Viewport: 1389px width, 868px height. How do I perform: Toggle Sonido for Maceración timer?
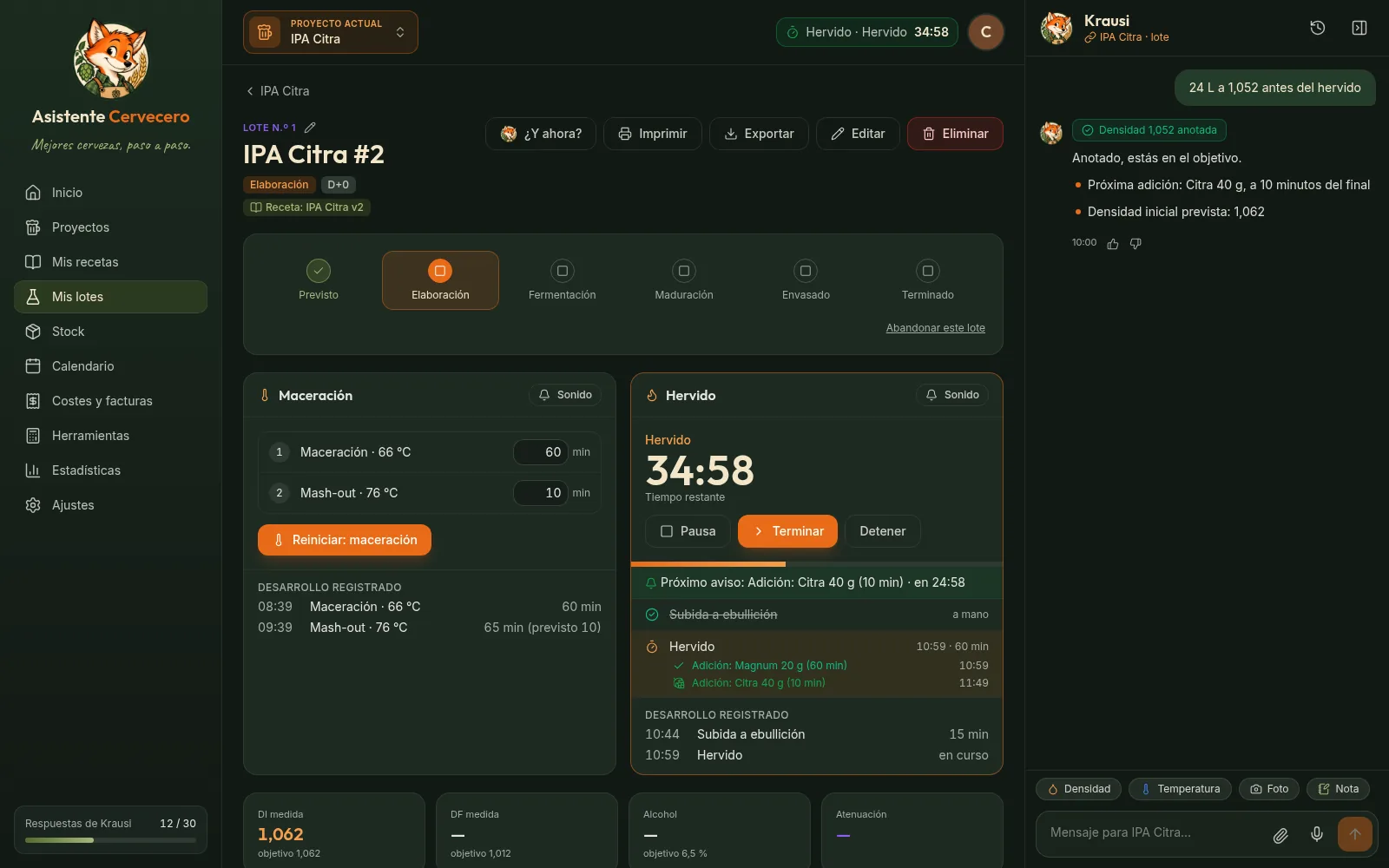[x=565, y=395]
